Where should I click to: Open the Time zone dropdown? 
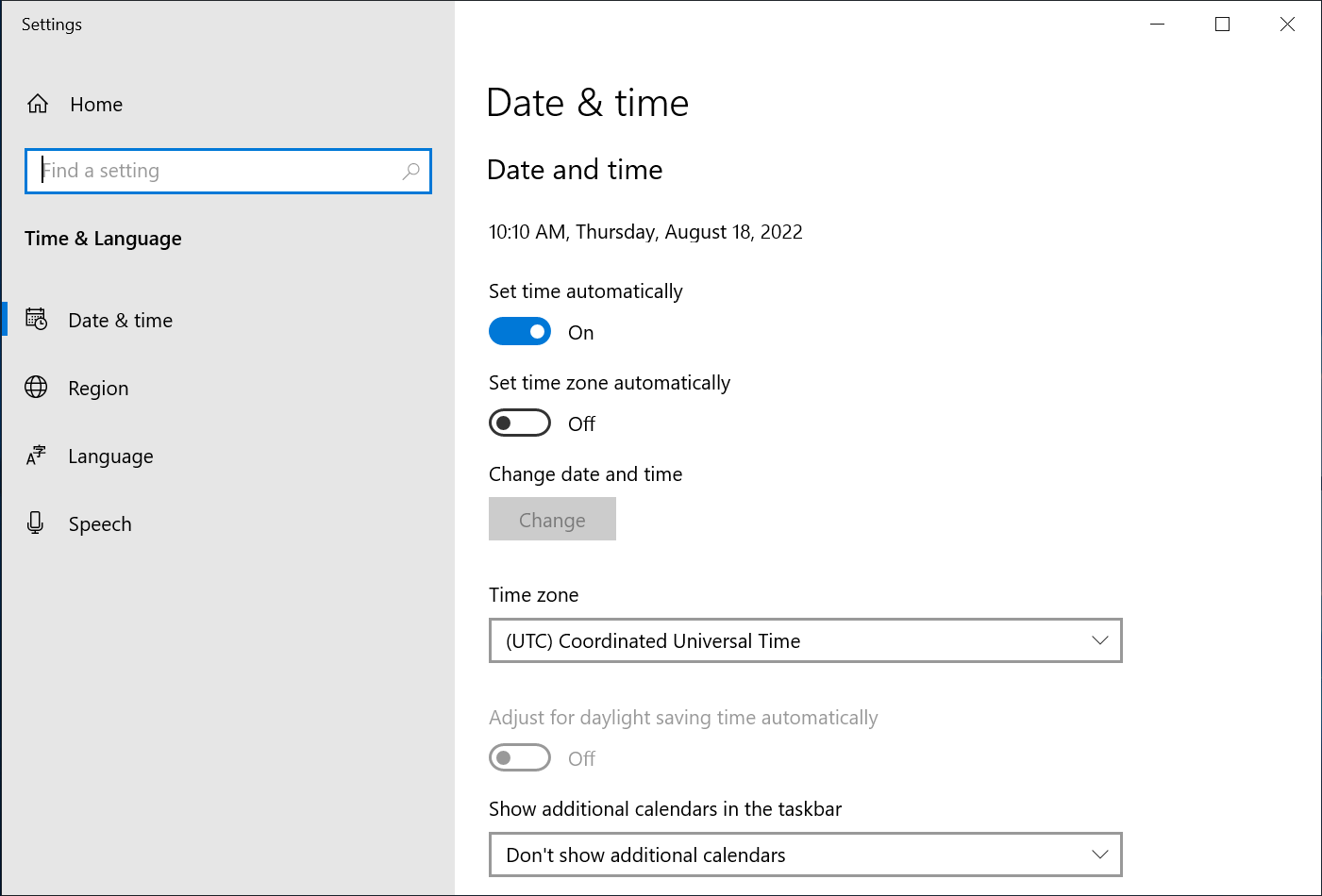(x=805, y=640)
